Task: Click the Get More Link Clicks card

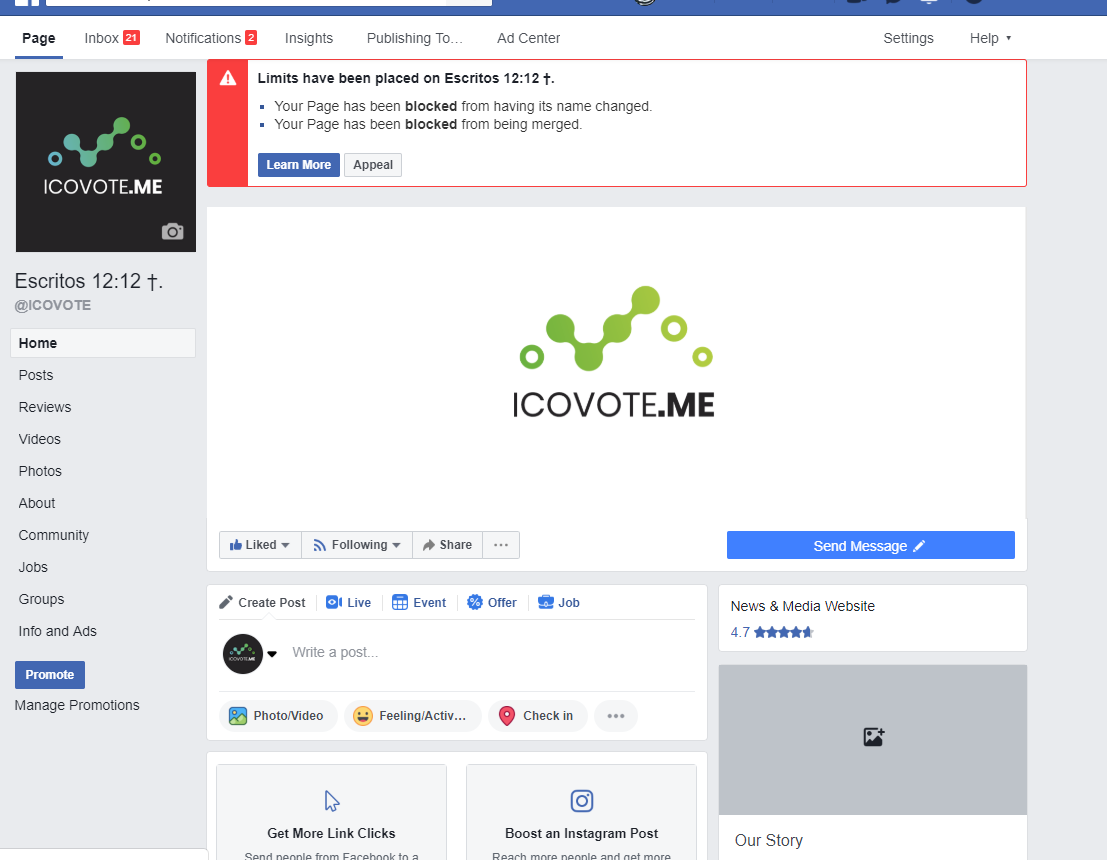Action: tap(332, 812)
